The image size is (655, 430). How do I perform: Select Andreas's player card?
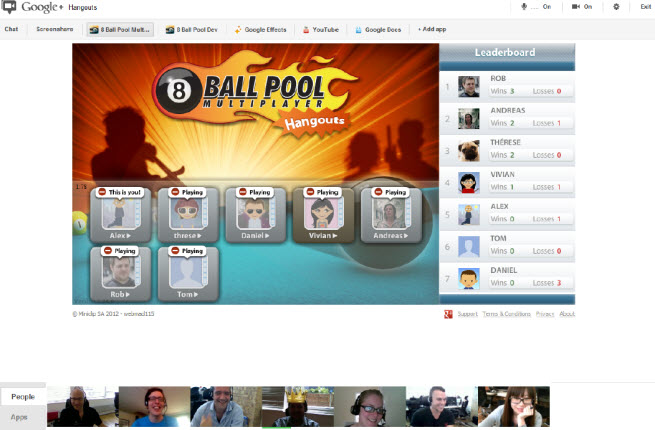[391, 215]
